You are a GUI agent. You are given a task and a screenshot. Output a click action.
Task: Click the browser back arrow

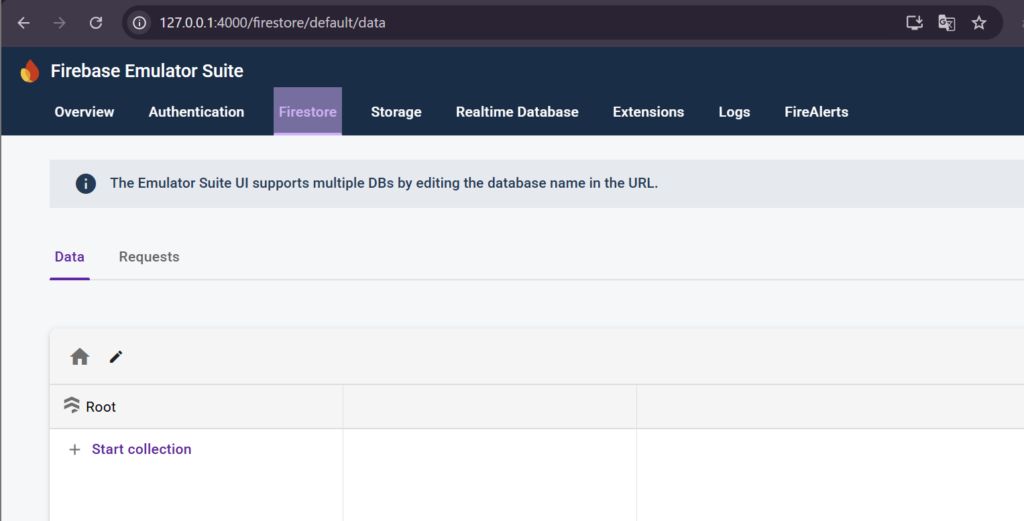24,22
